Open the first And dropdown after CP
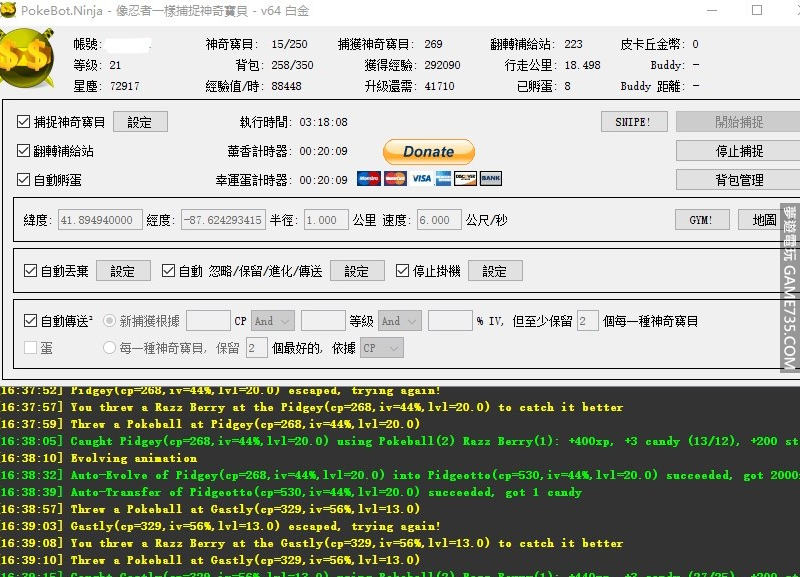 pyautogui.click(x=272, y=321)
